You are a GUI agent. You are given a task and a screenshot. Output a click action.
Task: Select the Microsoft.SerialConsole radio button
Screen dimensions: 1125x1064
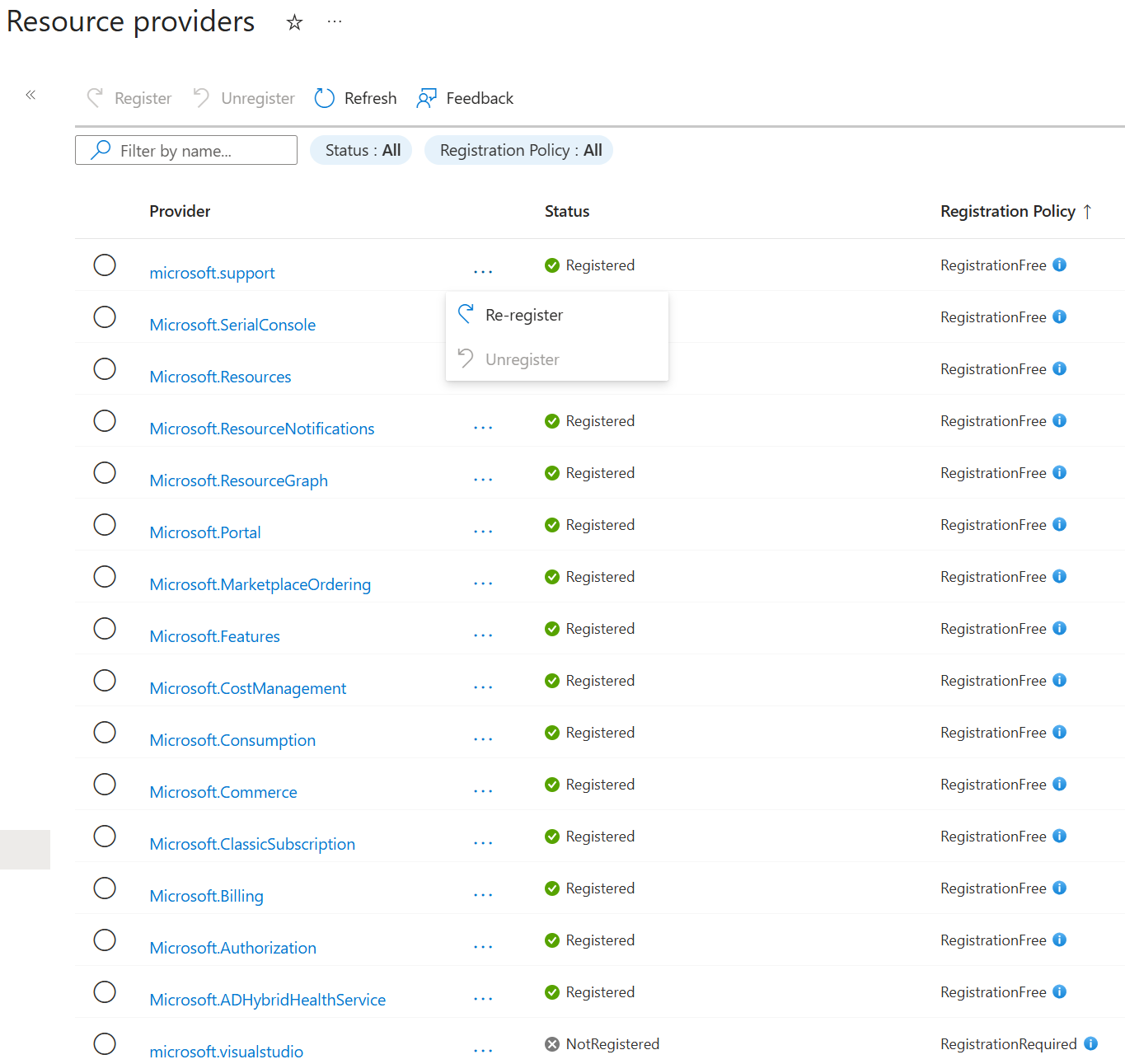pyautogui.click(x=105, y=317)
